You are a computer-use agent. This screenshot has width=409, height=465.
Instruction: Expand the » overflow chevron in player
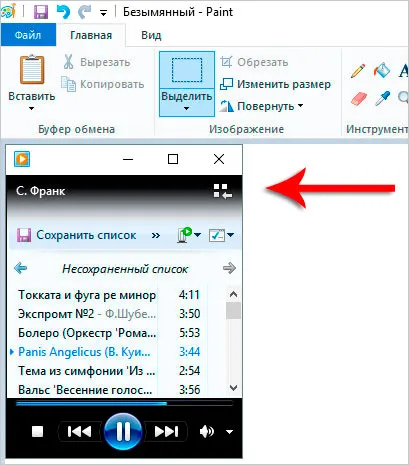pos(155,235)
